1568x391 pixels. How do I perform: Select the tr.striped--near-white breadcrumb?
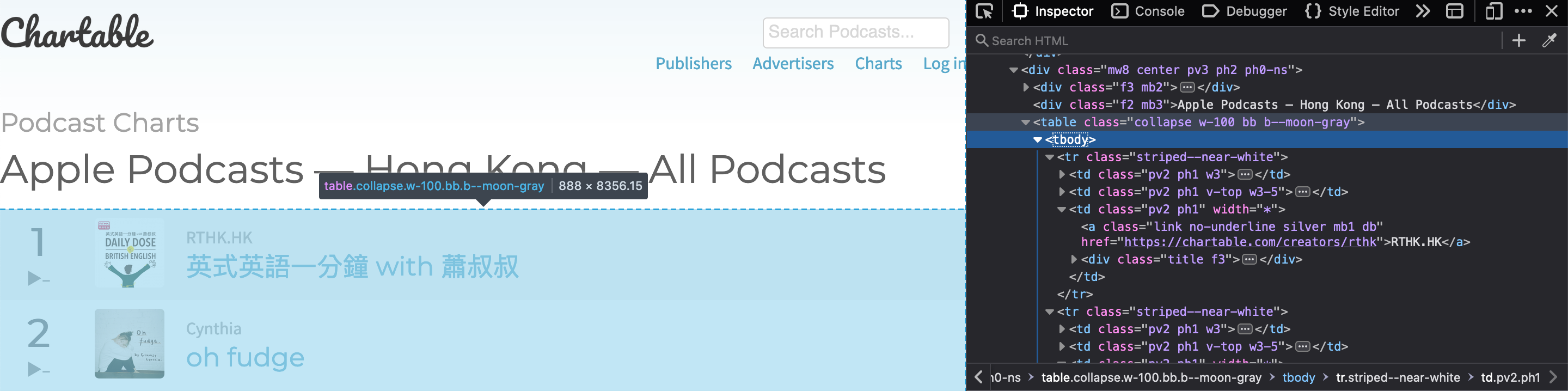(1398, 377)
